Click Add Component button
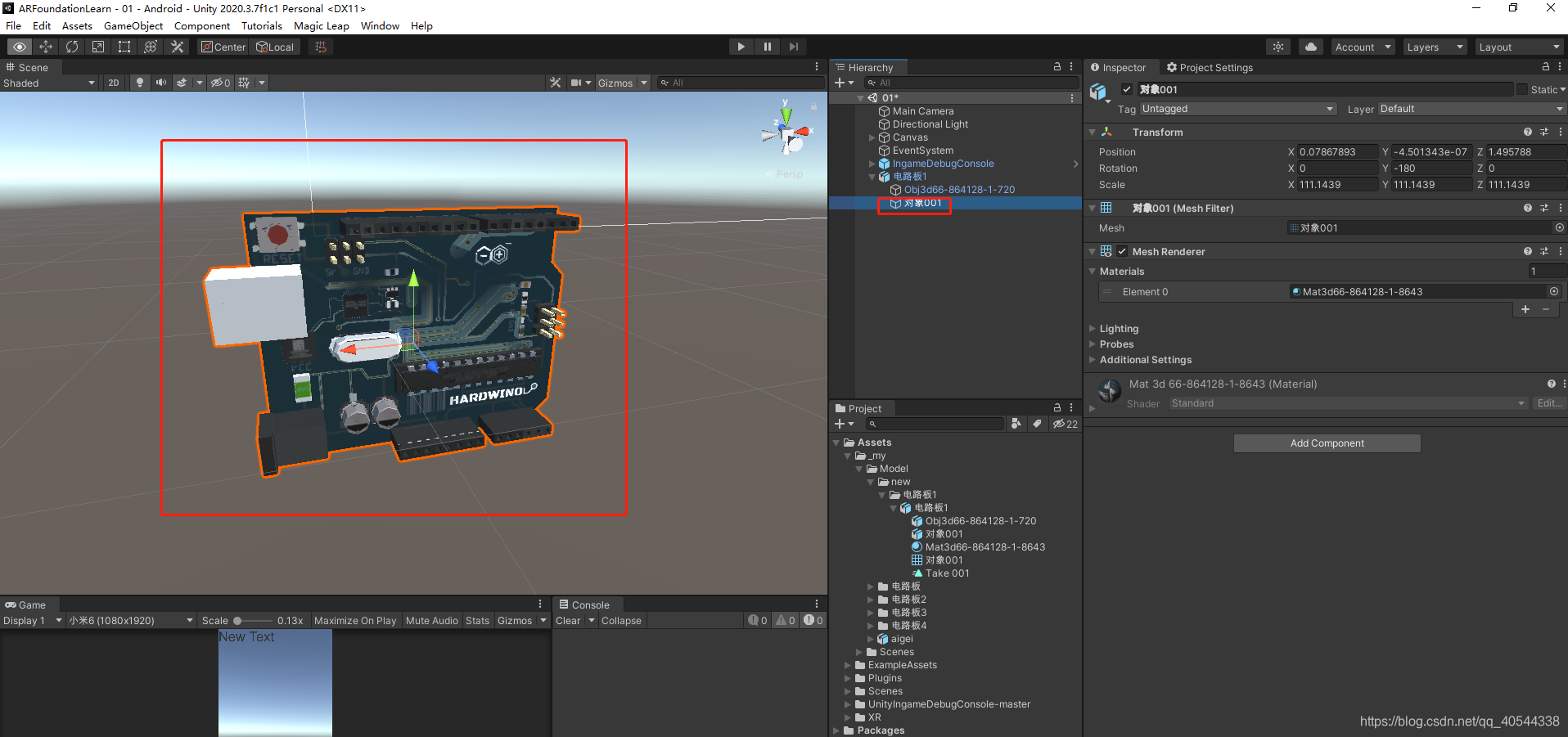Image resolution: width=1568 pixels, height=737 pixels. tap(1327, 443)
